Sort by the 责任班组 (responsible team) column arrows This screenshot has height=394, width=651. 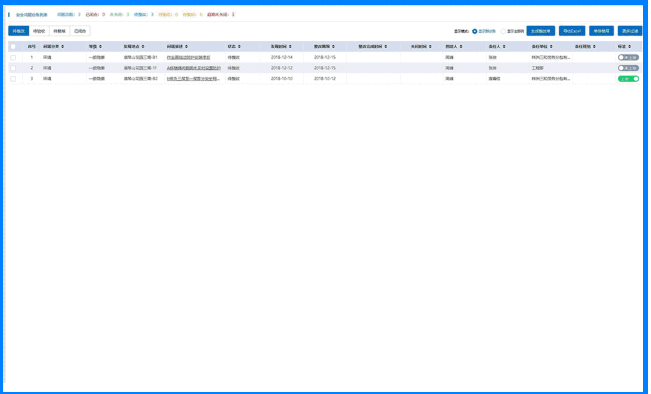tap(594, 46)
